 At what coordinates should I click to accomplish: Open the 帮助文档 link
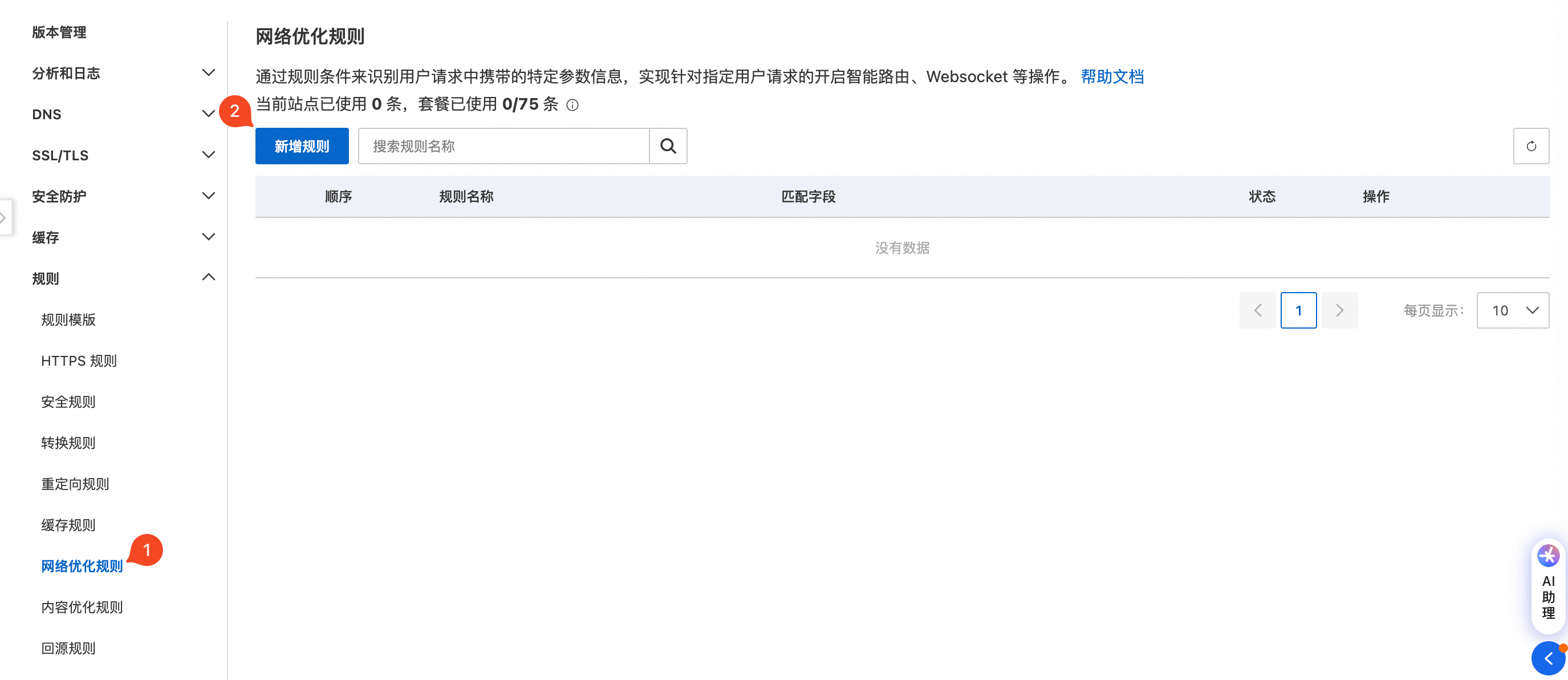1111,76
